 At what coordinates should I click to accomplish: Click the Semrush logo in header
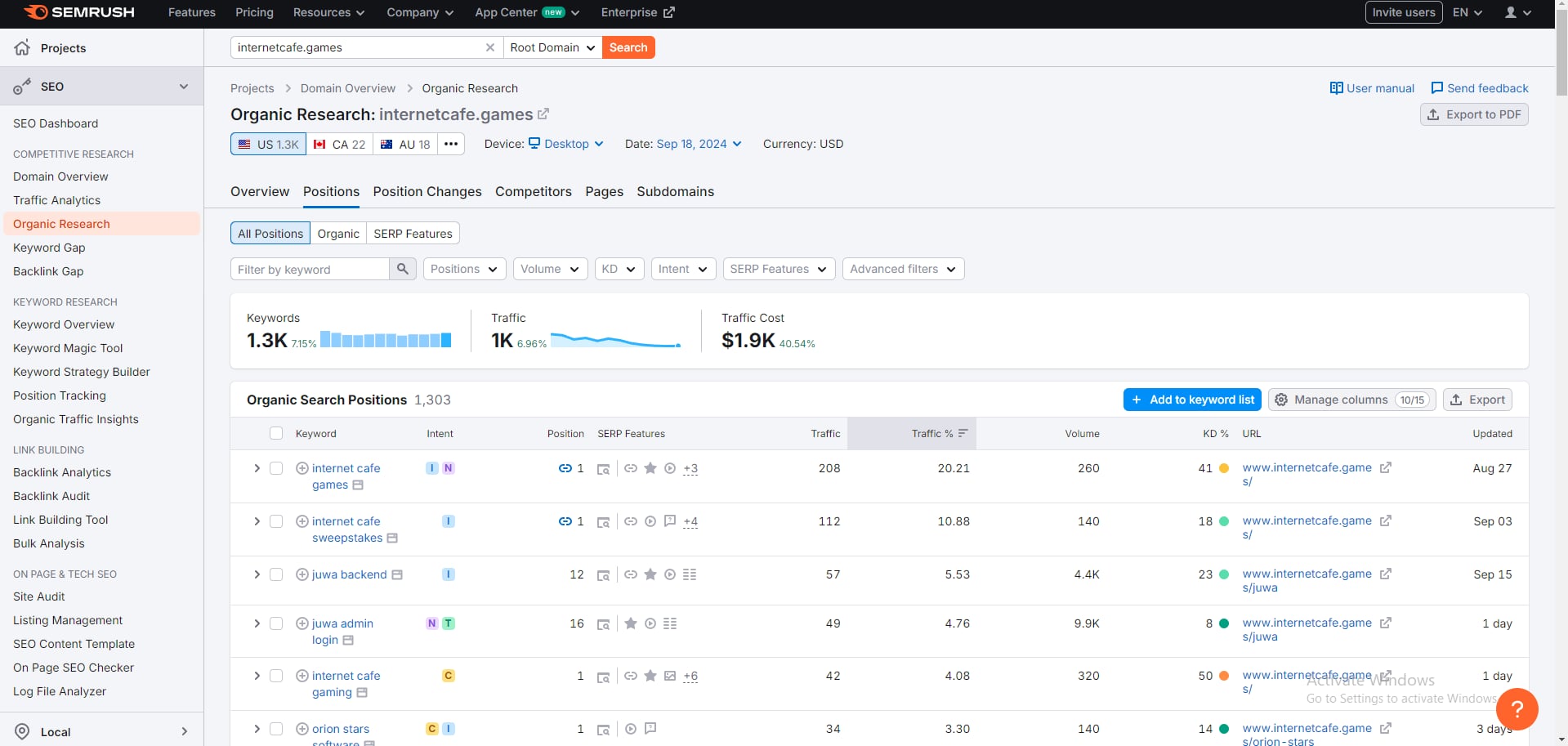click(x=79, y=12)
